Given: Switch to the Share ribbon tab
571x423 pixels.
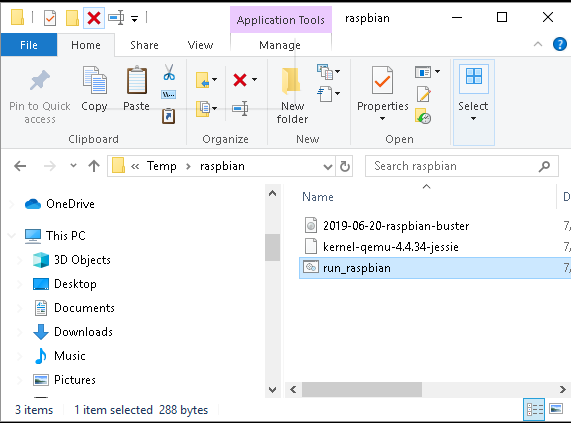Looking at the screenshot, I should pos(144,45).
